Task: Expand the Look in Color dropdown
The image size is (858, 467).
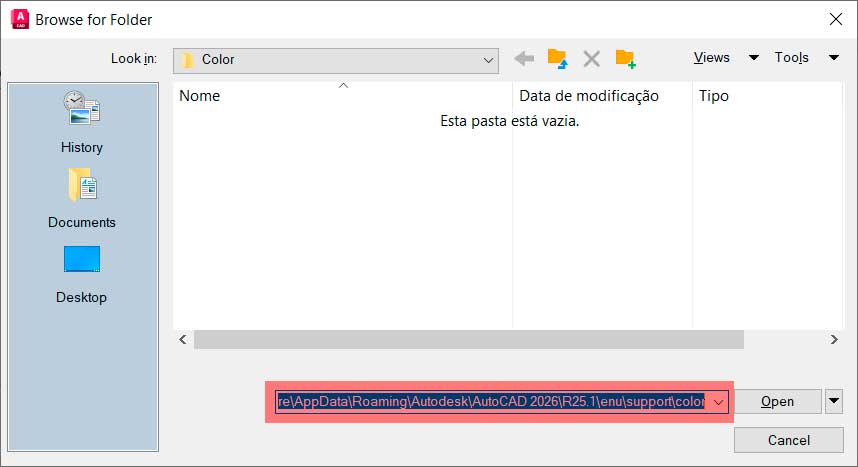Action: 335,60
